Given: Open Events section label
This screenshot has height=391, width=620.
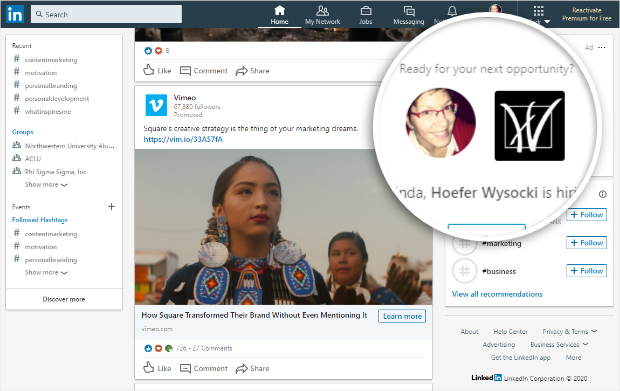Looking at the screenshot, I should (21, 207).
